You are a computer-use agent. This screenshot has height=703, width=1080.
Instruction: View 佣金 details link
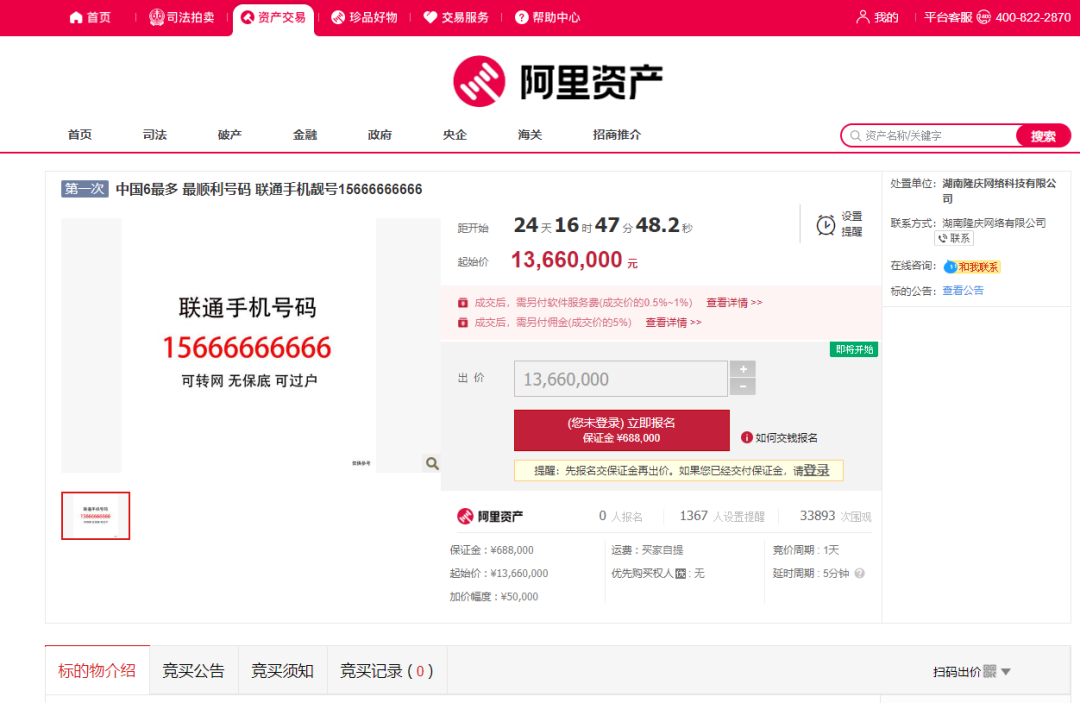[673, 322]
